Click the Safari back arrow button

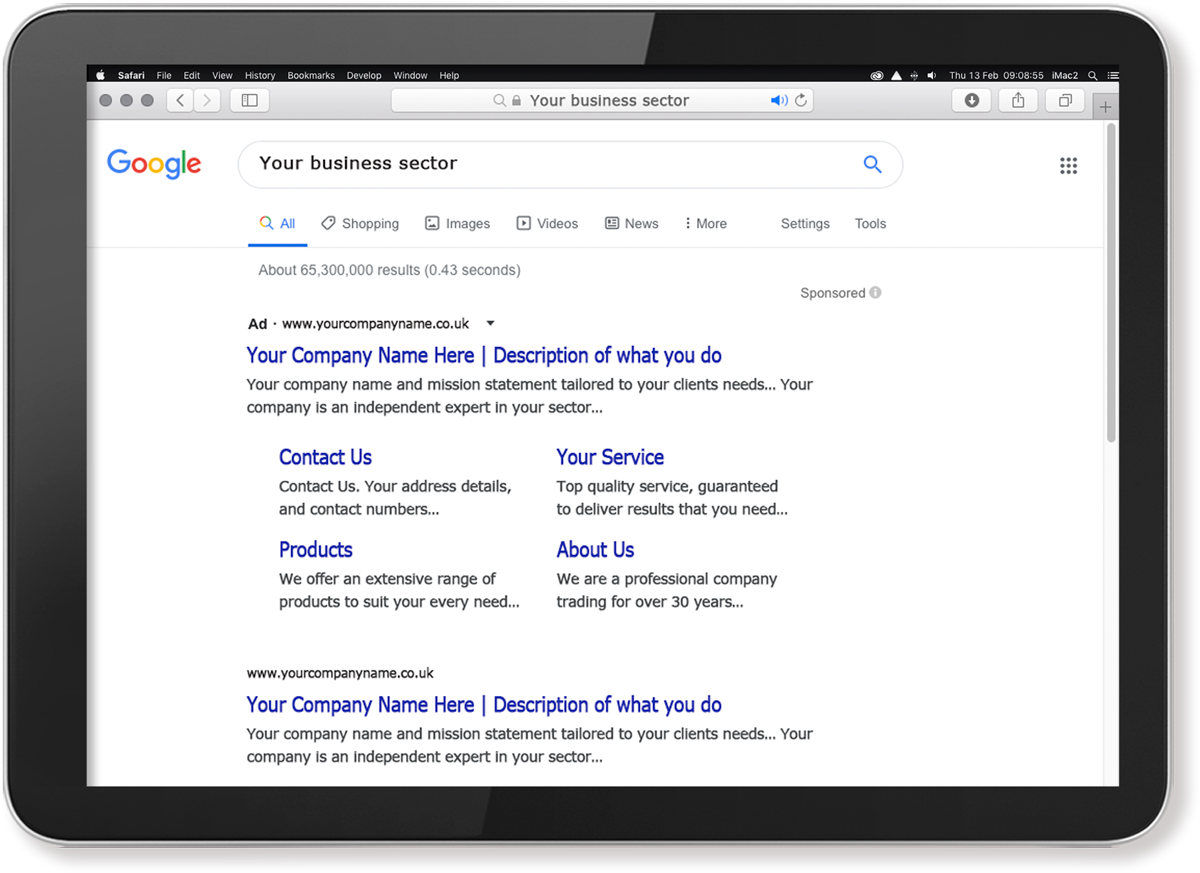coord(180,100)
